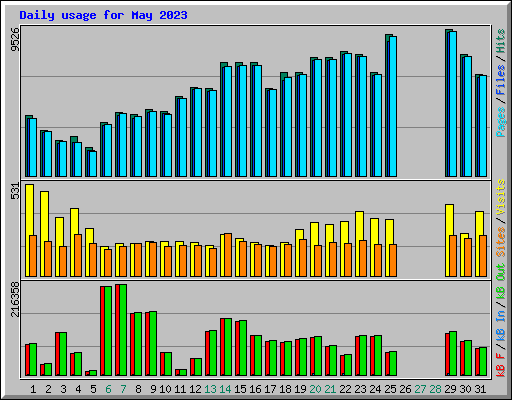Viewport: 512px width, 400px height.
Task: Click the cyan pages bar for day 25
Action: (x=393, y=107)
